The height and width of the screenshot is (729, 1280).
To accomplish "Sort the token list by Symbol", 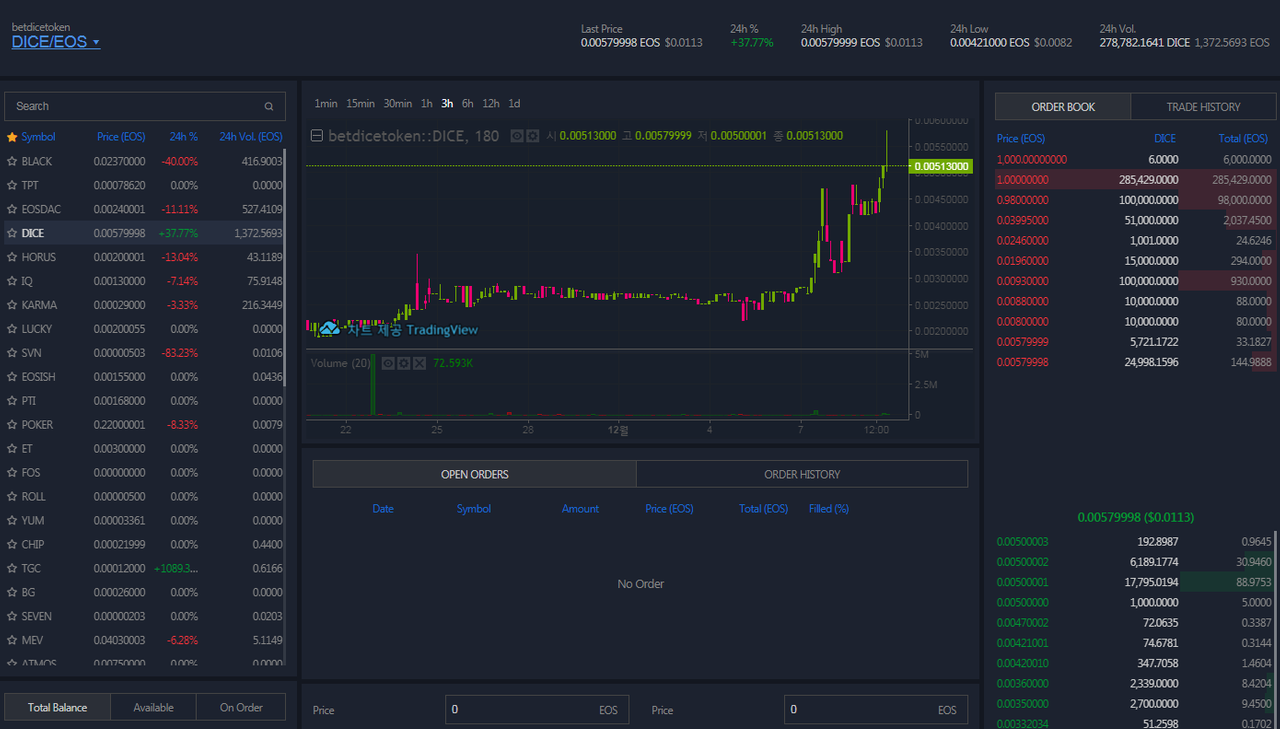I will point(38,137).
